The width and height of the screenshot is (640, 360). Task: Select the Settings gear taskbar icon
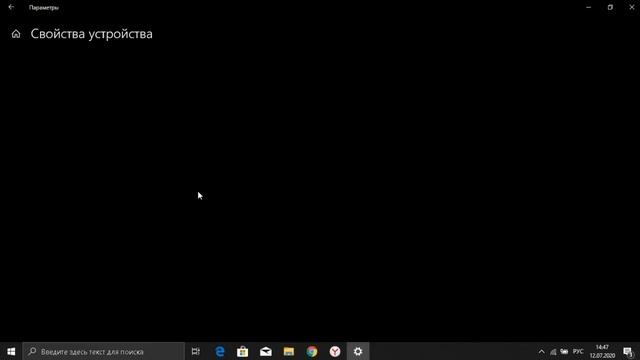358,351
